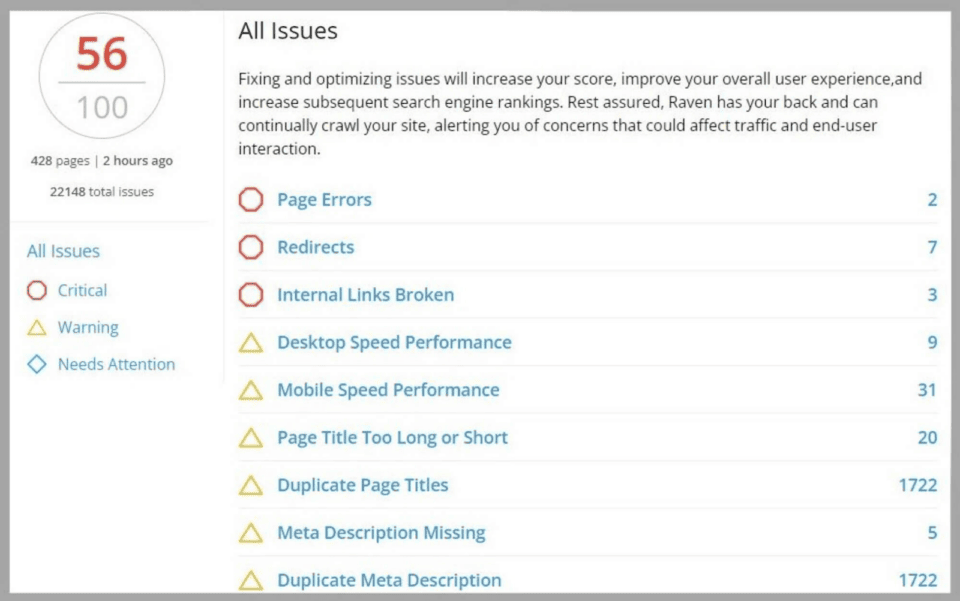Select All Issues in the sidebar
Image resolution: width=960 pixels, height=601 pixels.
(x=62, y=251)
